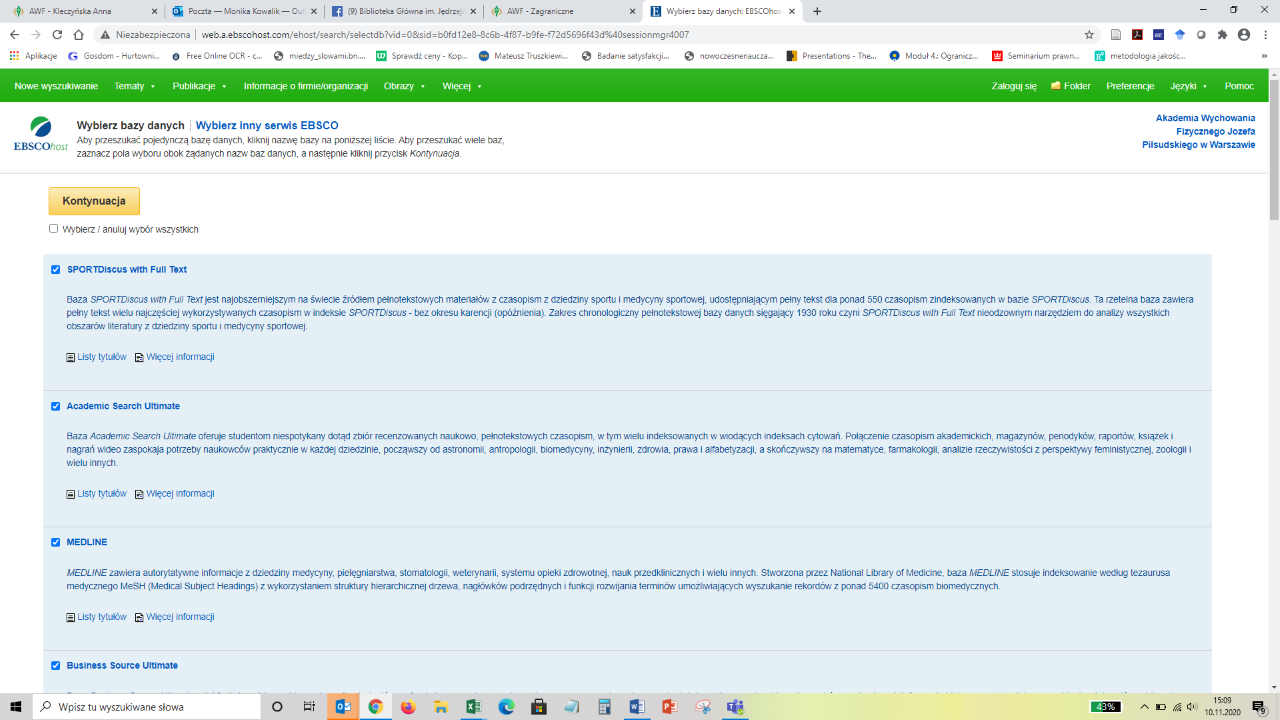The image size is (1280, 720).
Task: Reload the page with browser refresh icon
Action: point(57,34)
